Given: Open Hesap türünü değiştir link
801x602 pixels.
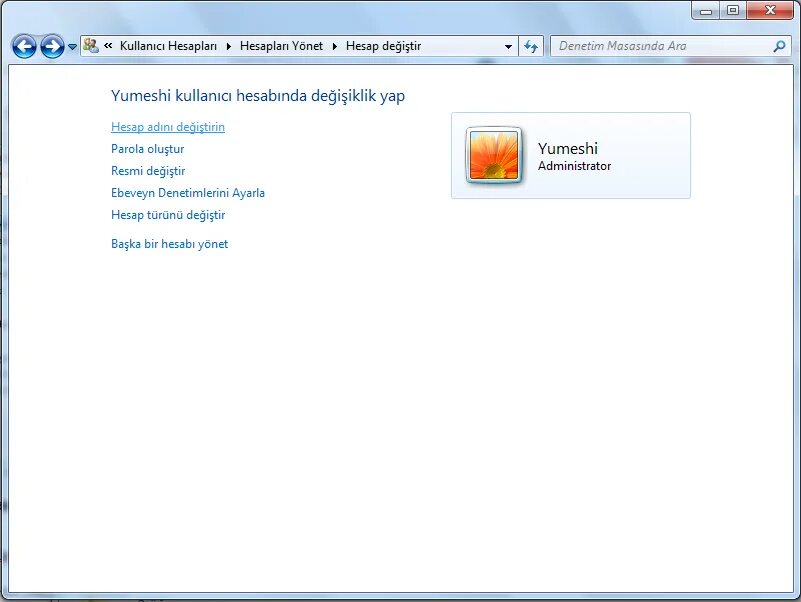Looking at the screenshot, I should point(168,215).
